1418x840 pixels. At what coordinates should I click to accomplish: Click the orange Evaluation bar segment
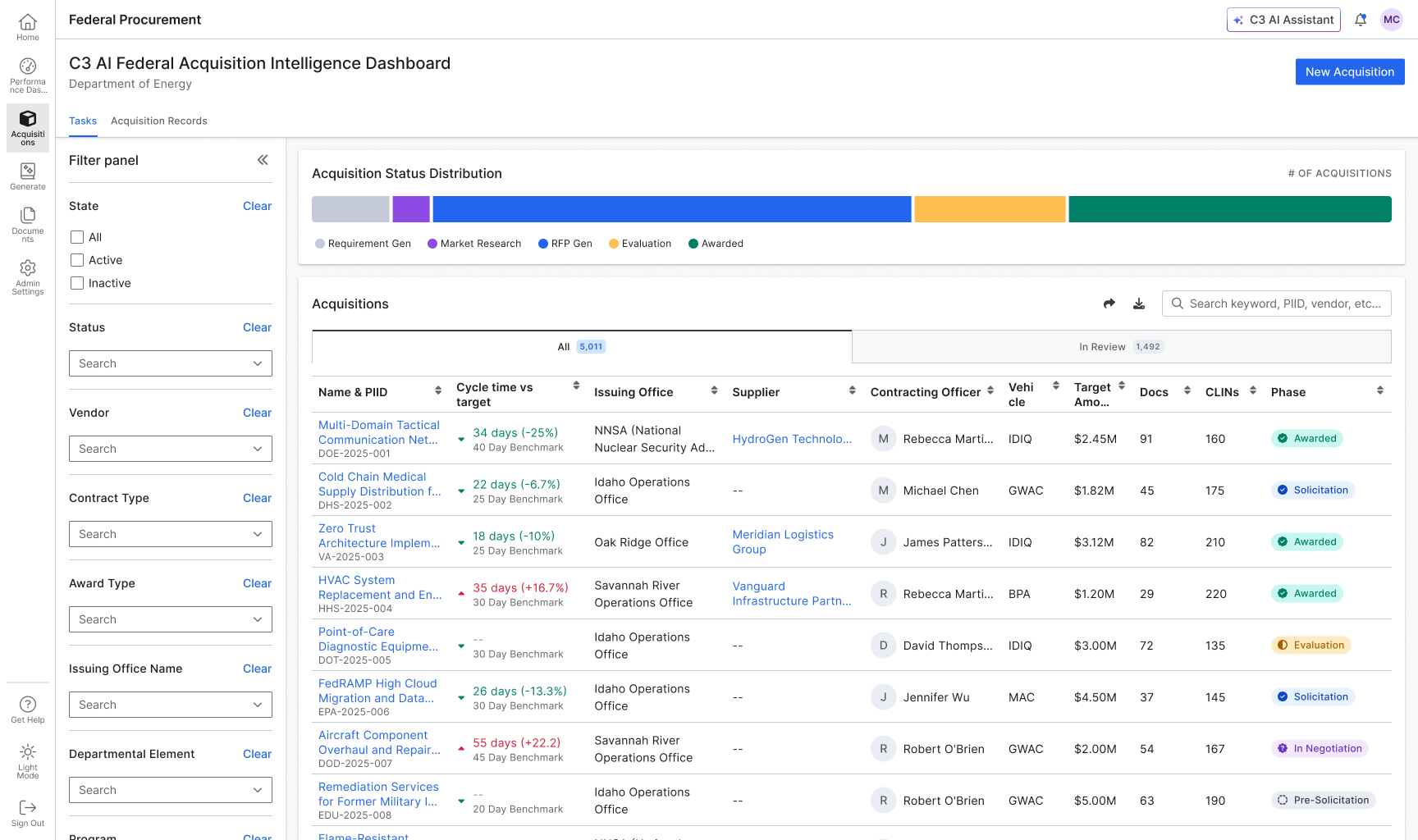click(990, 209)
